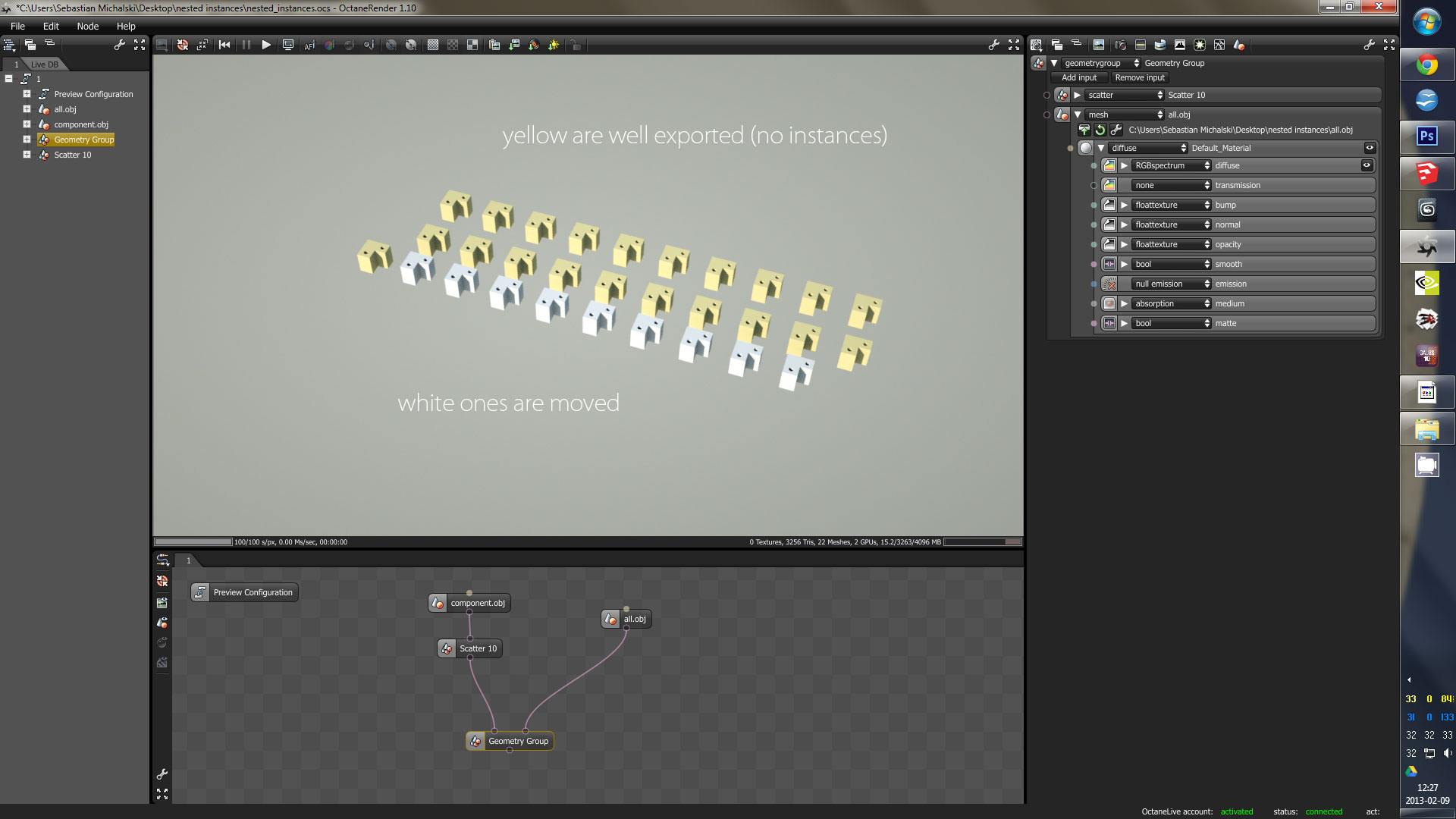The image size is (1456, 819).
Task: Click the reload mesh icon for all.obj
Action: coord(1100,130)
